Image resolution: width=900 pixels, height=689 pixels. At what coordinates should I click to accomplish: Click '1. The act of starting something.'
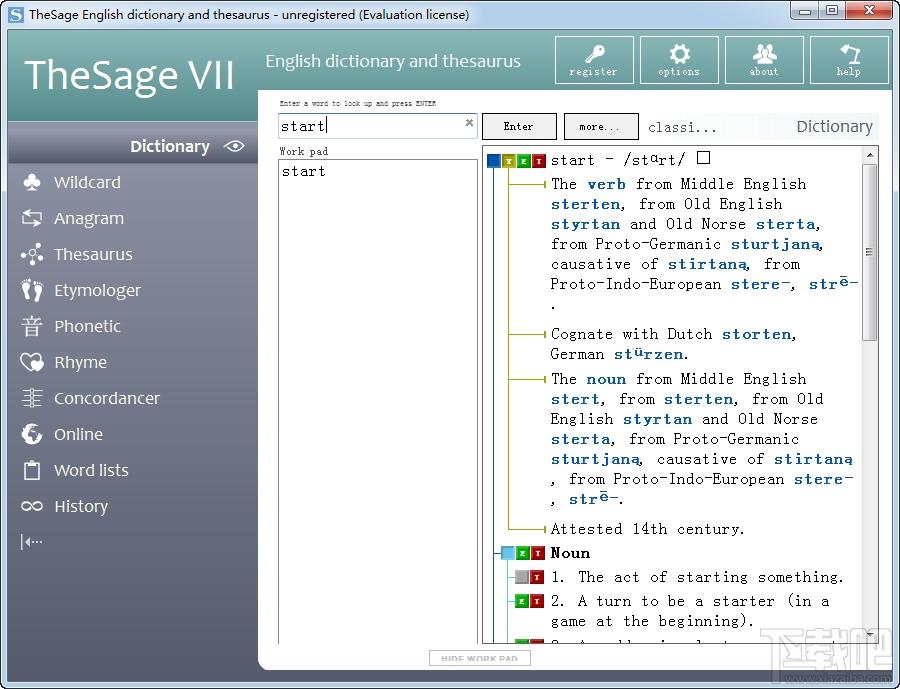(697, 577)
